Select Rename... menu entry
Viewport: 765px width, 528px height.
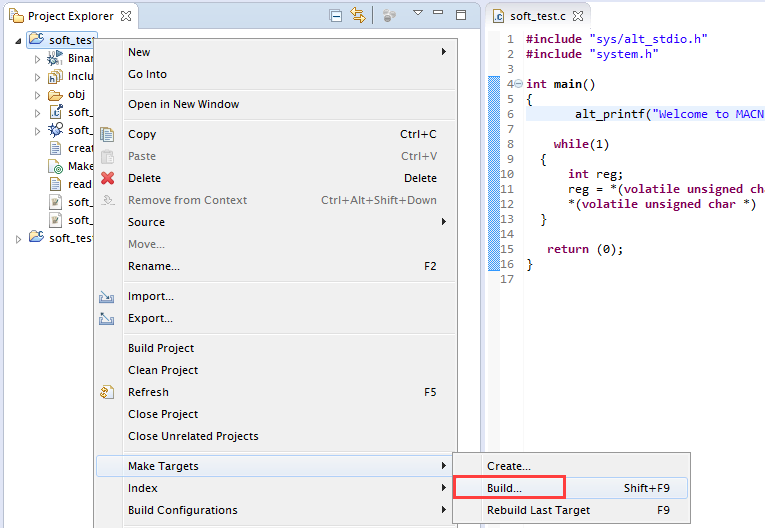coord(276,266)
